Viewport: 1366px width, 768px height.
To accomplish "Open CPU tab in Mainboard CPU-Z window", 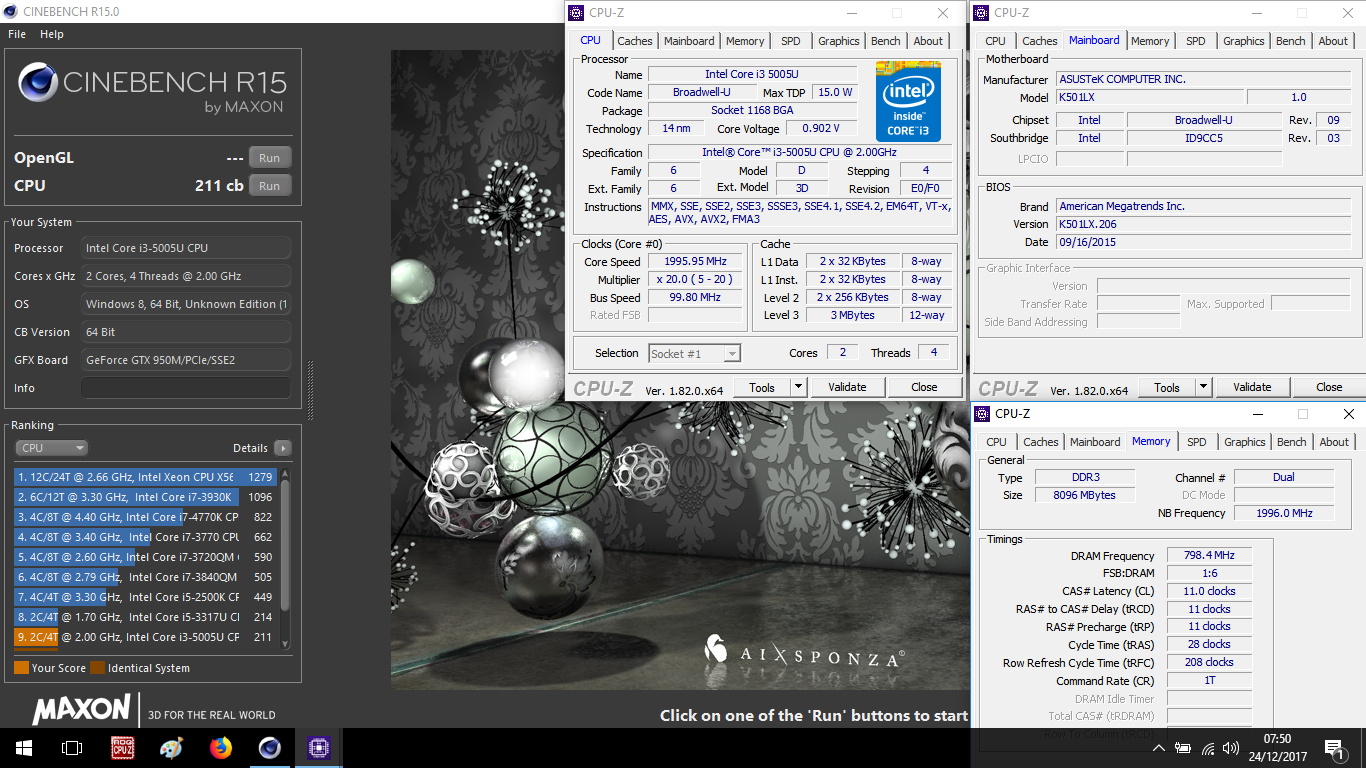I will pyautogui.click(x=996, y=41).
